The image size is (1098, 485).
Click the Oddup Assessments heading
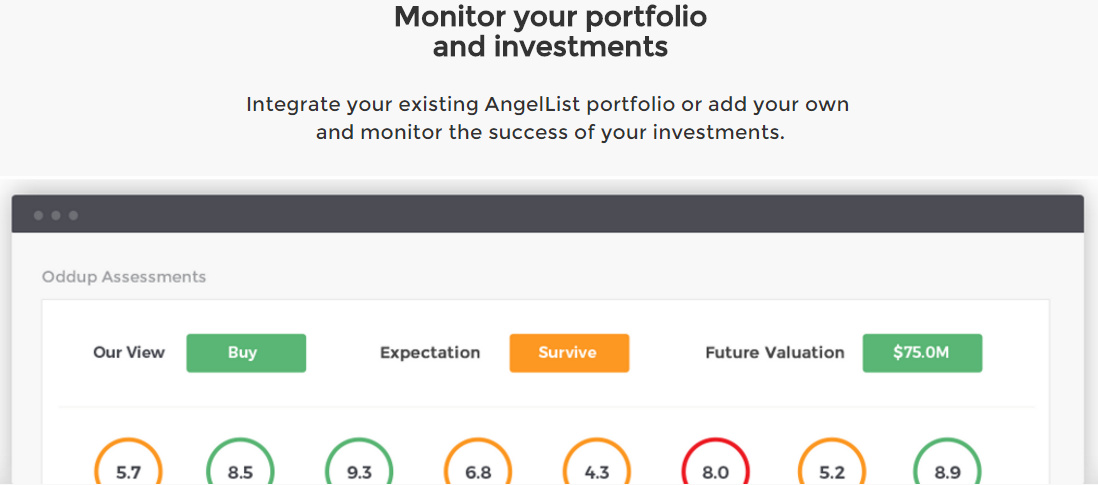coord(124,277)
